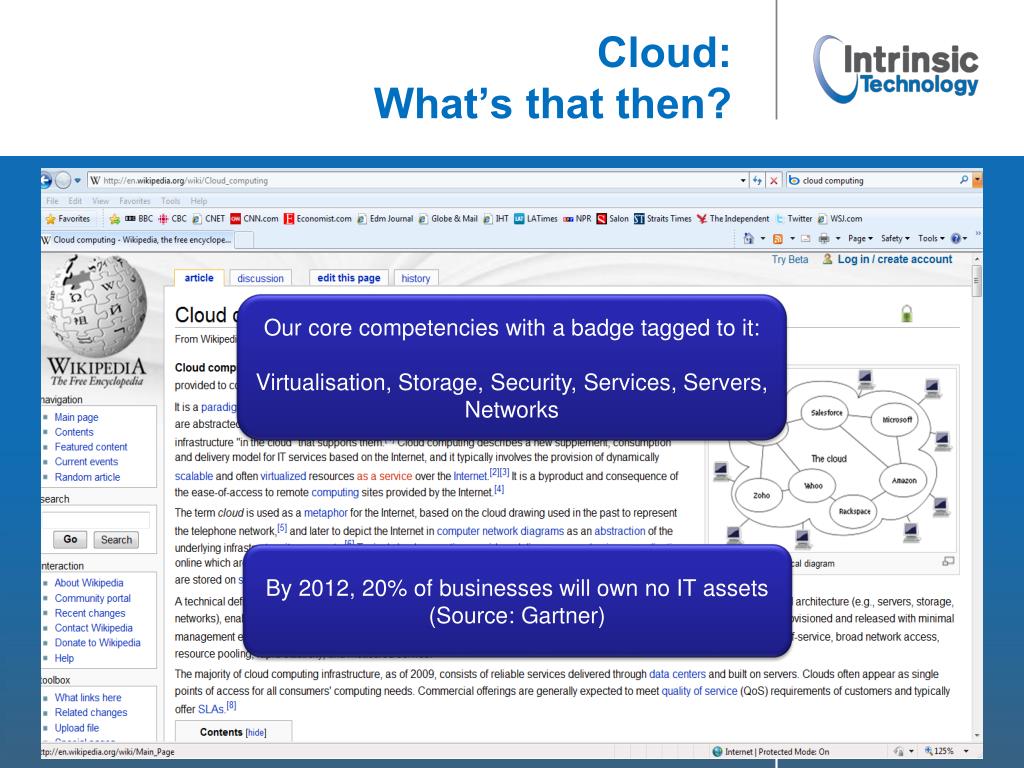The width and height of the screenshot is (1024, 768).
Task: Expand the Home button dropdown arrow
Action: 762,239
